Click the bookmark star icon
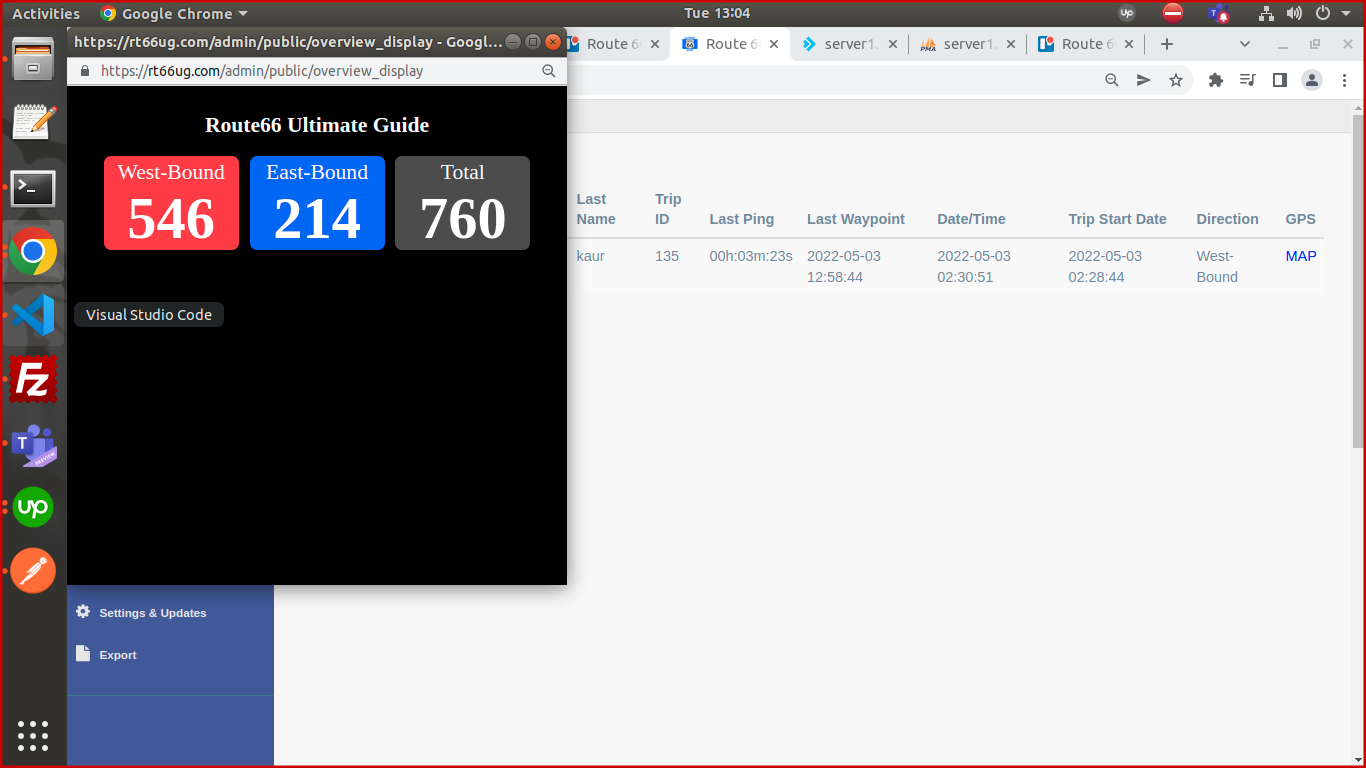 pyautogui.click(x=1176, y=80)
